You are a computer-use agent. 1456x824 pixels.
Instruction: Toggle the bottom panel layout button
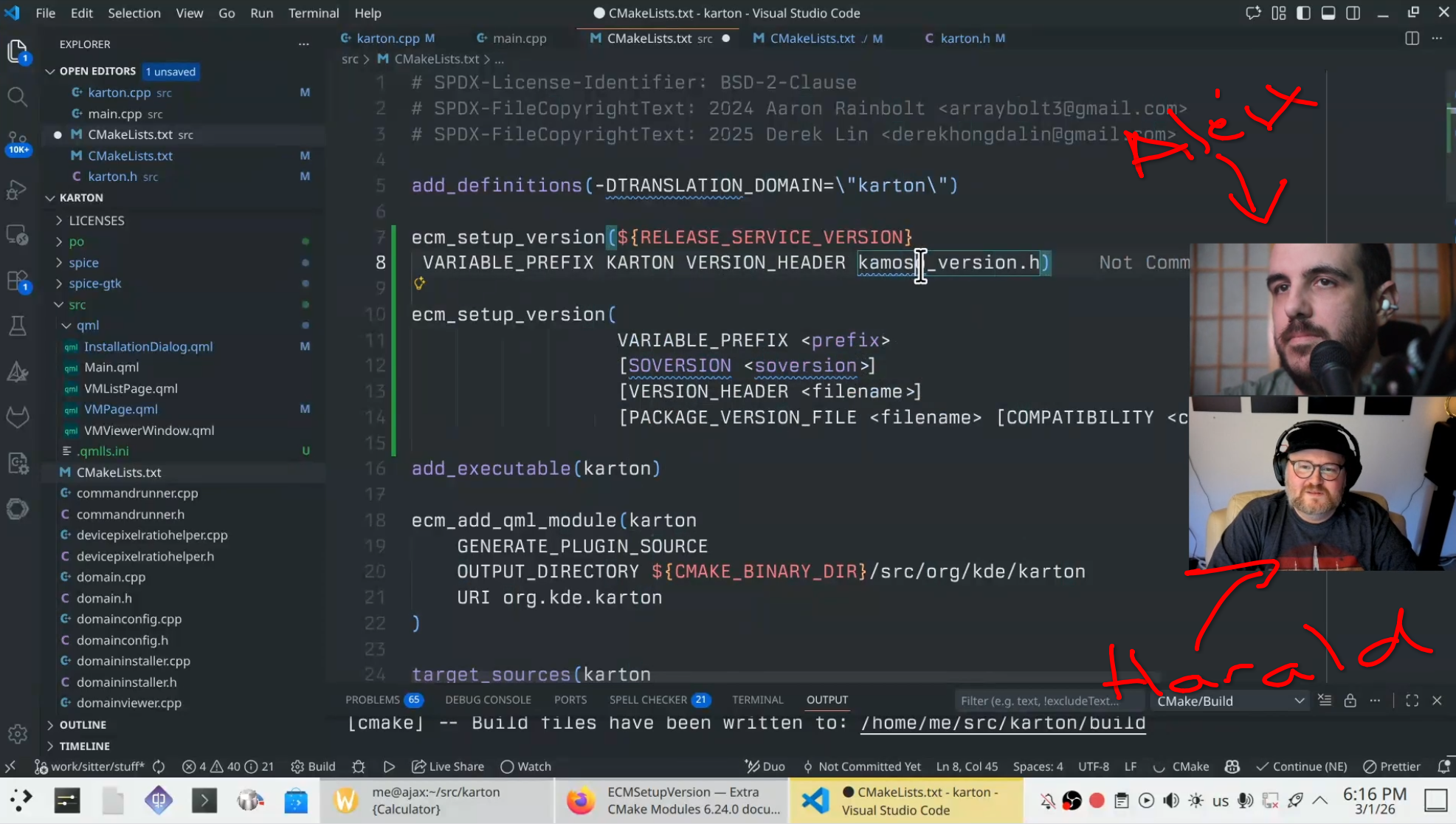(x=1328, y=13)
